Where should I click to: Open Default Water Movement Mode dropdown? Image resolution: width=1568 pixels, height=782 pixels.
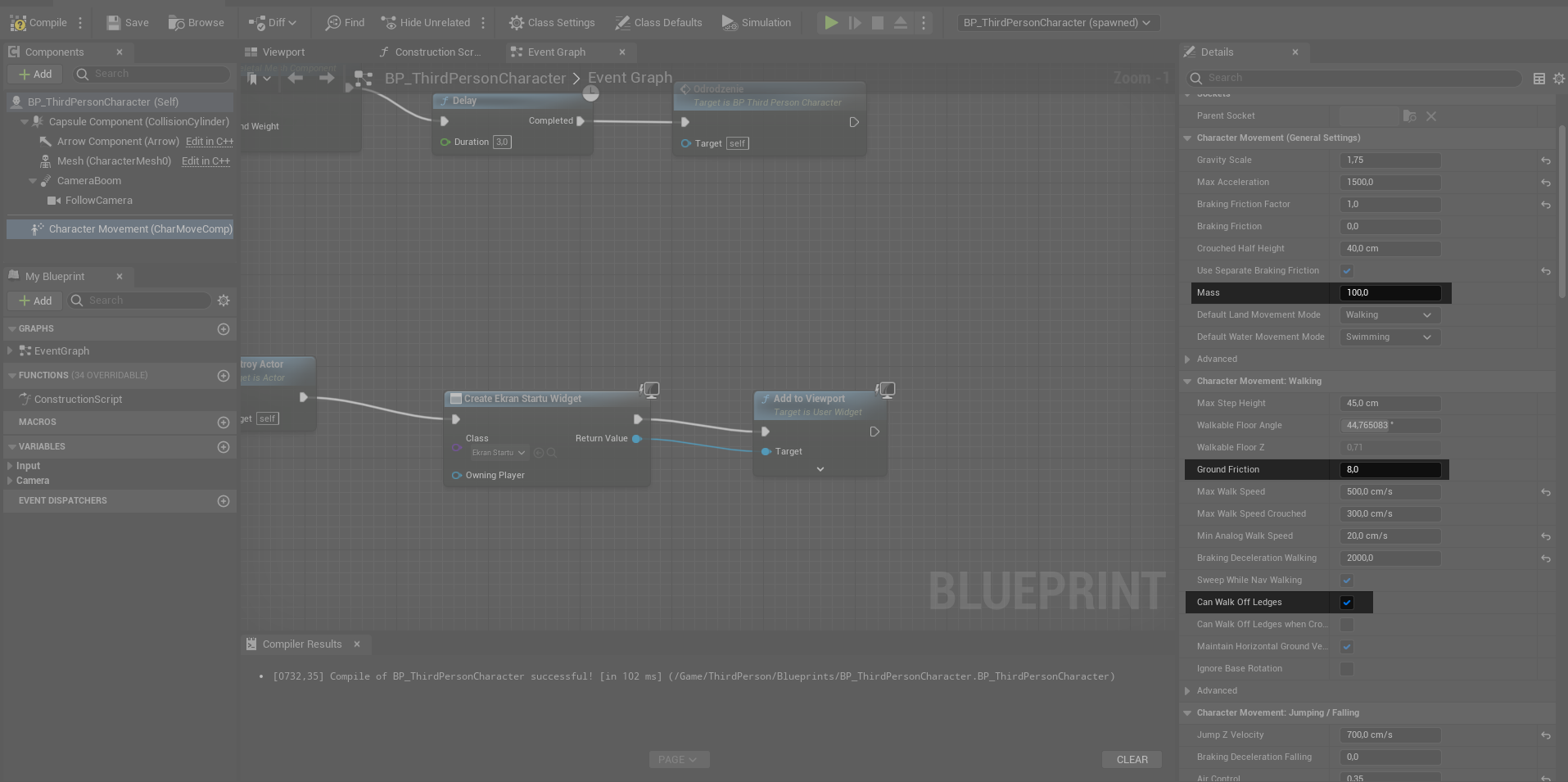click(1389, 337)
